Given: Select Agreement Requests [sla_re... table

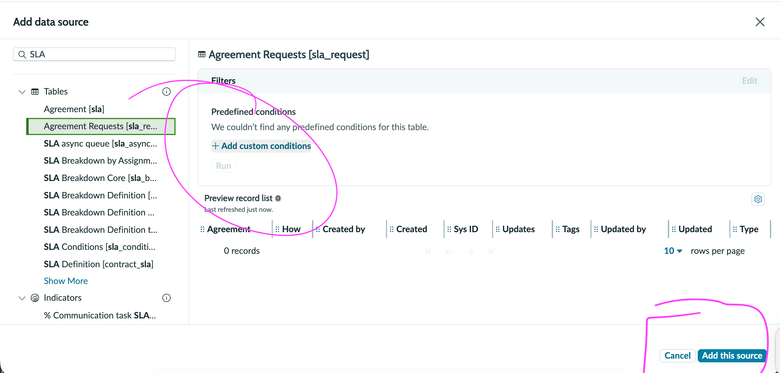Looking at the screenshot, I should point(101,126).
